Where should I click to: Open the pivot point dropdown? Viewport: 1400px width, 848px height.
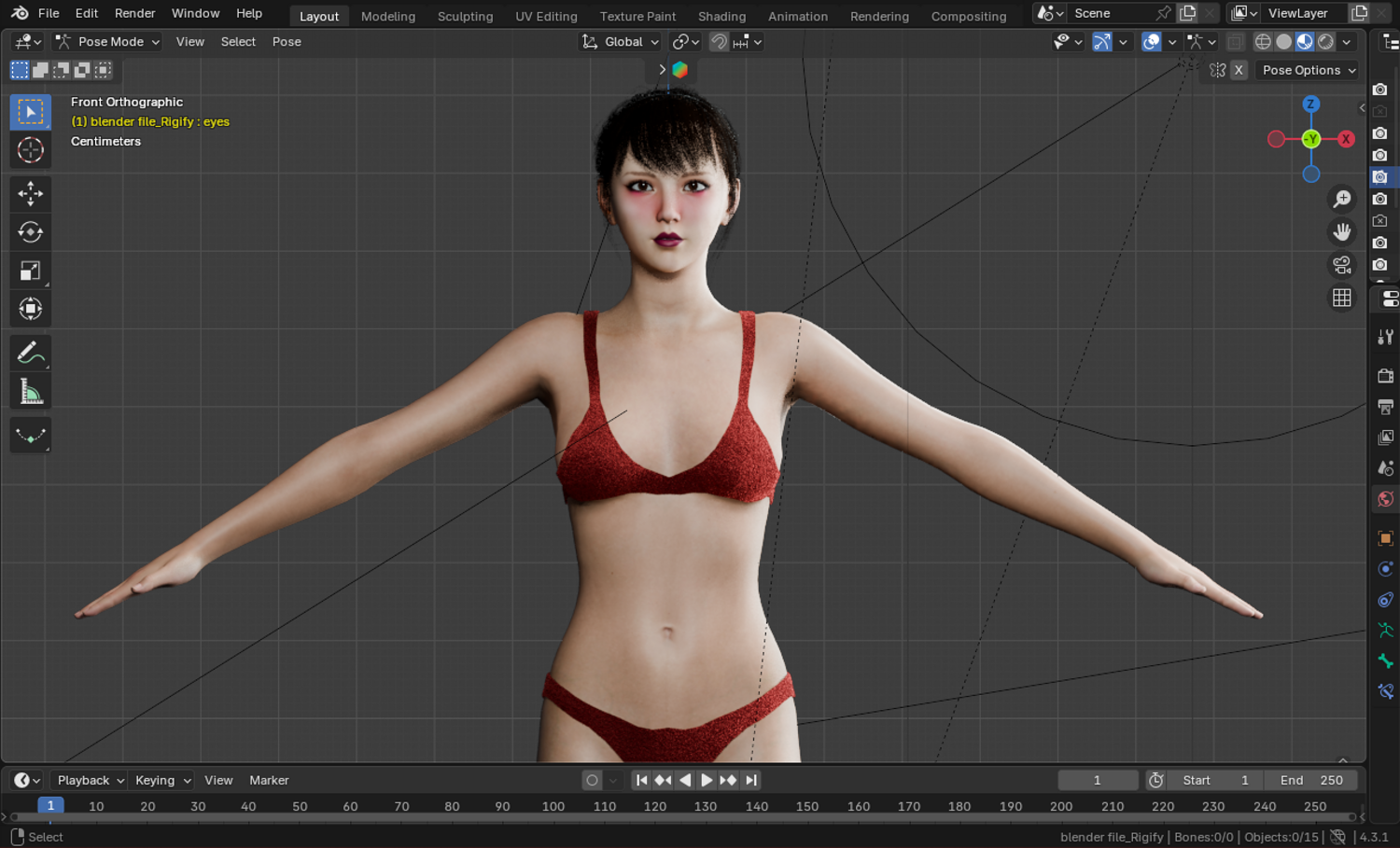(686, 42)
